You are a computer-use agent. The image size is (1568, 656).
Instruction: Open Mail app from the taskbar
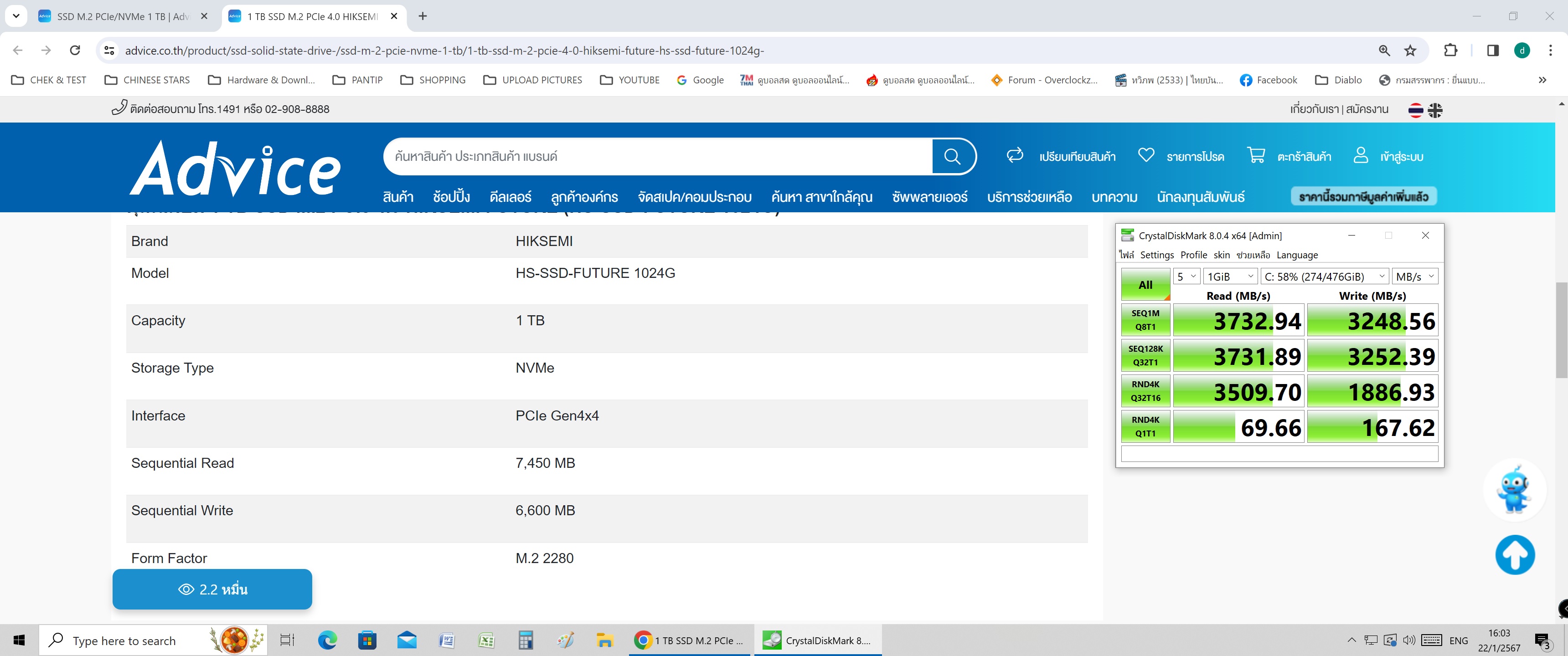click(407, 640)
